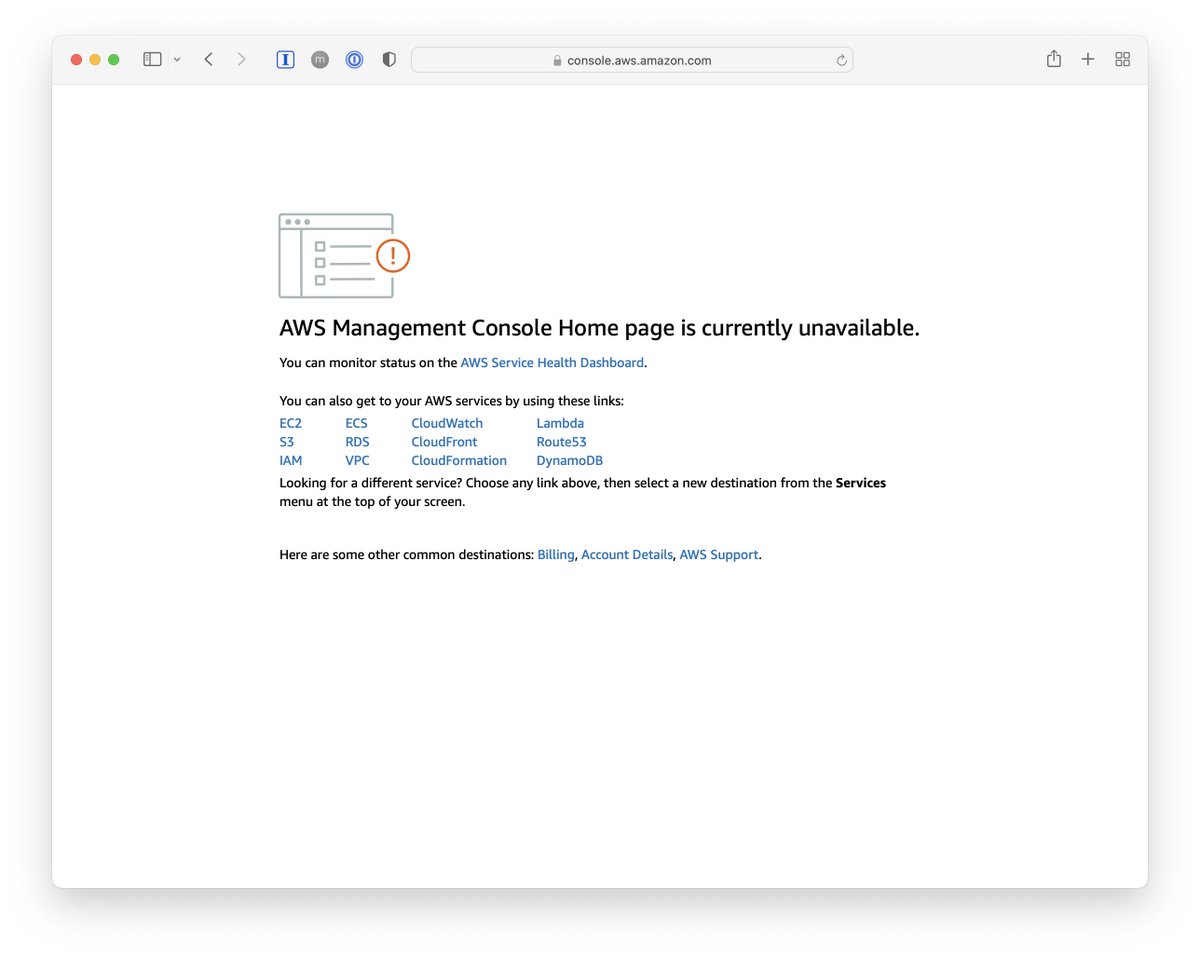The image size is (1200, 957).
Task: Open the CloudWatch service link
Action: [447, 423]
